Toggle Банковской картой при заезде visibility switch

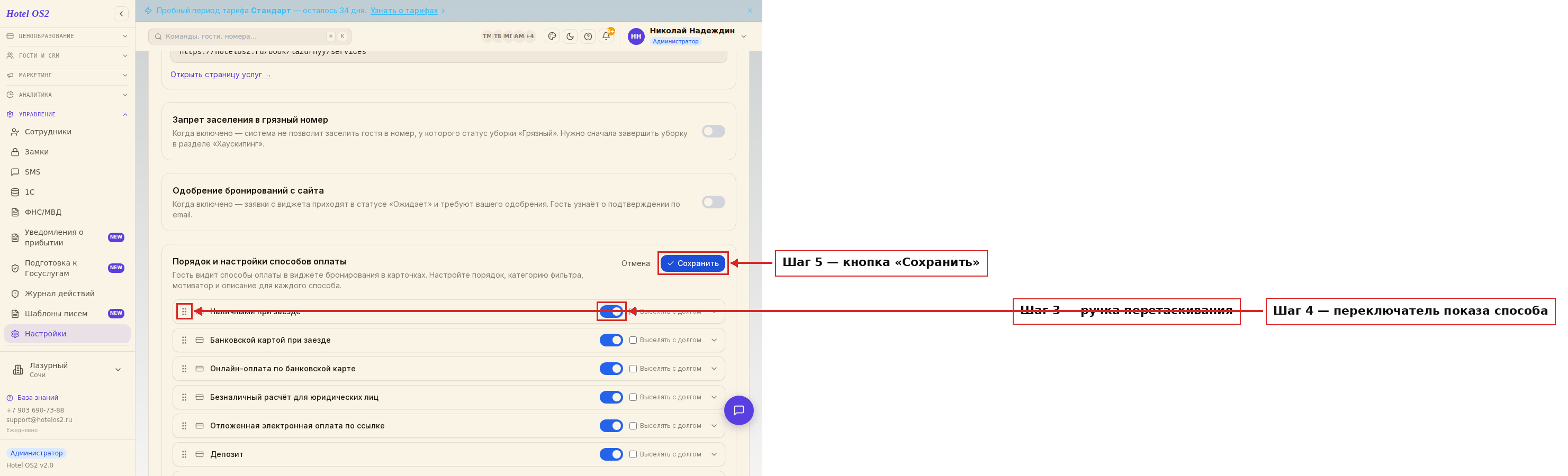[610, 341]
